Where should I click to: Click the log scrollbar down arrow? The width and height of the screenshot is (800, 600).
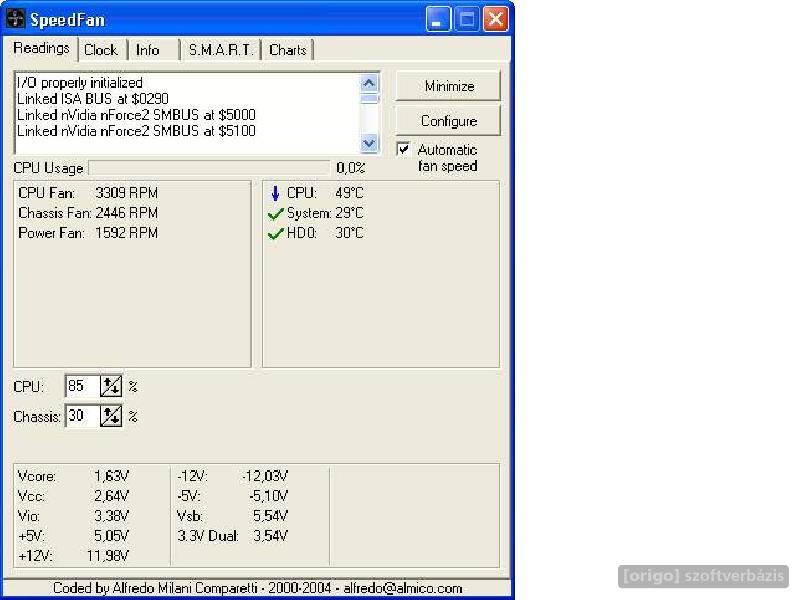369,144
